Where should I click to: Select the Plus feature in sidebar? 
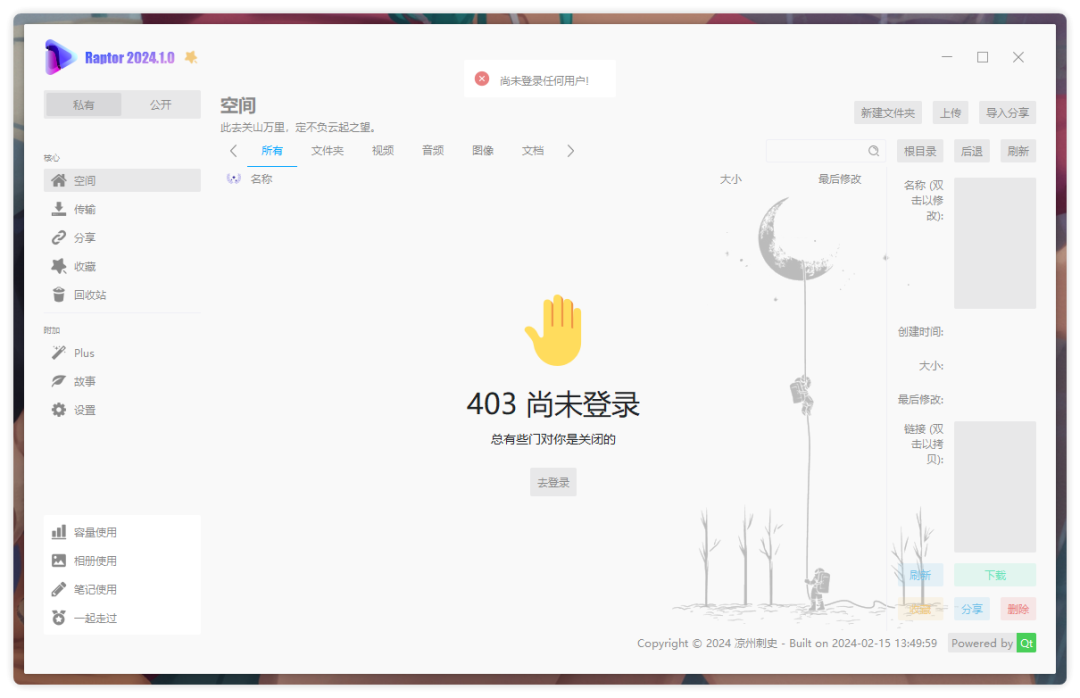(x=82, y=352)
